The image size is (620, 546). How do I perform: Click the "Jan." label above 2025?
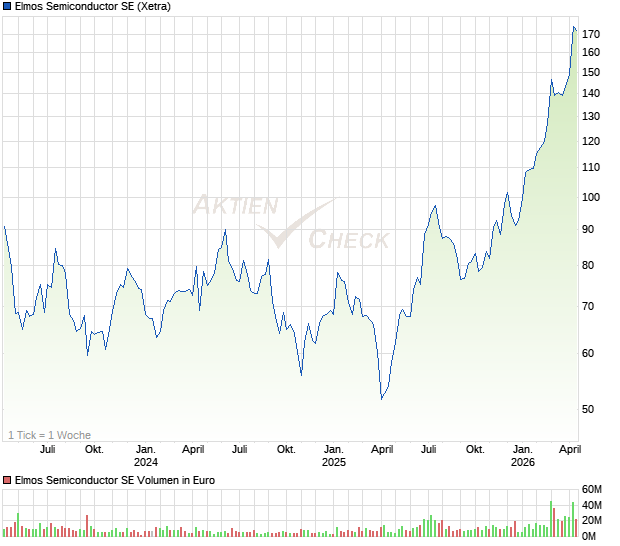click(334, 450)
